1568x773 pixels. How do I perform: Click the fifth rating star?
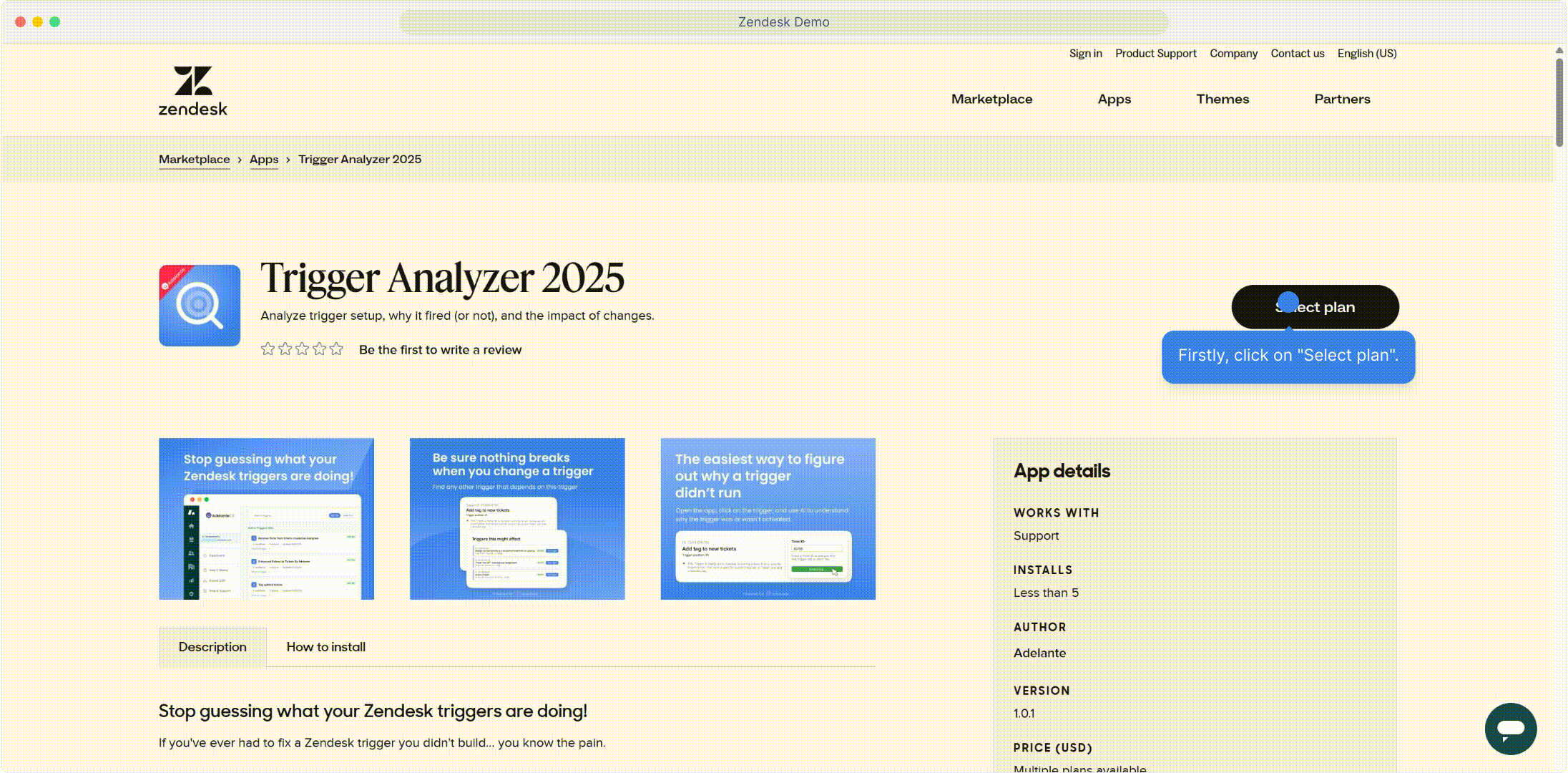(336, 349)
